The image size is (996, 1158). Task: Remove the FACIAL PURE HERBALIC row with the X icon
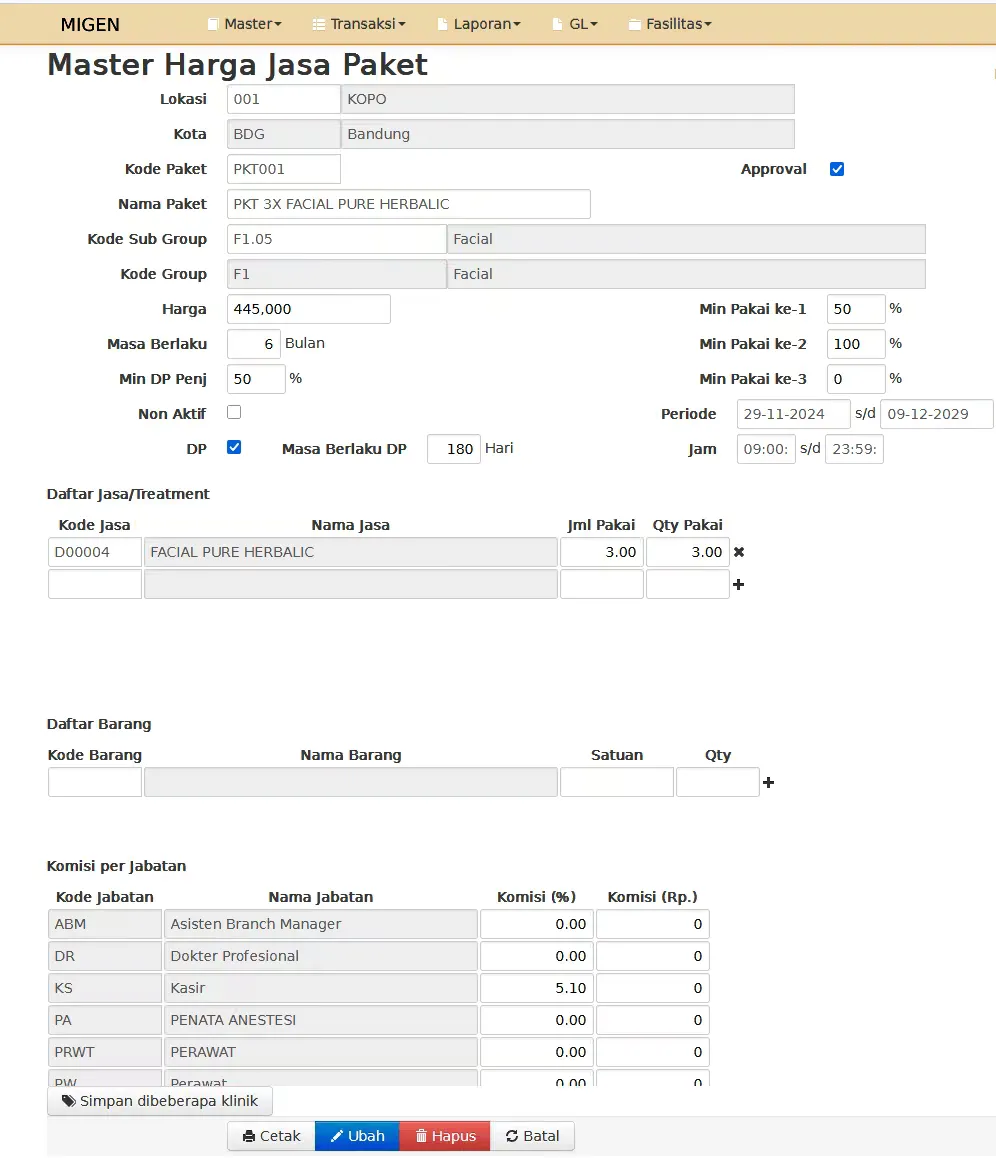click(x=739, y=552)
